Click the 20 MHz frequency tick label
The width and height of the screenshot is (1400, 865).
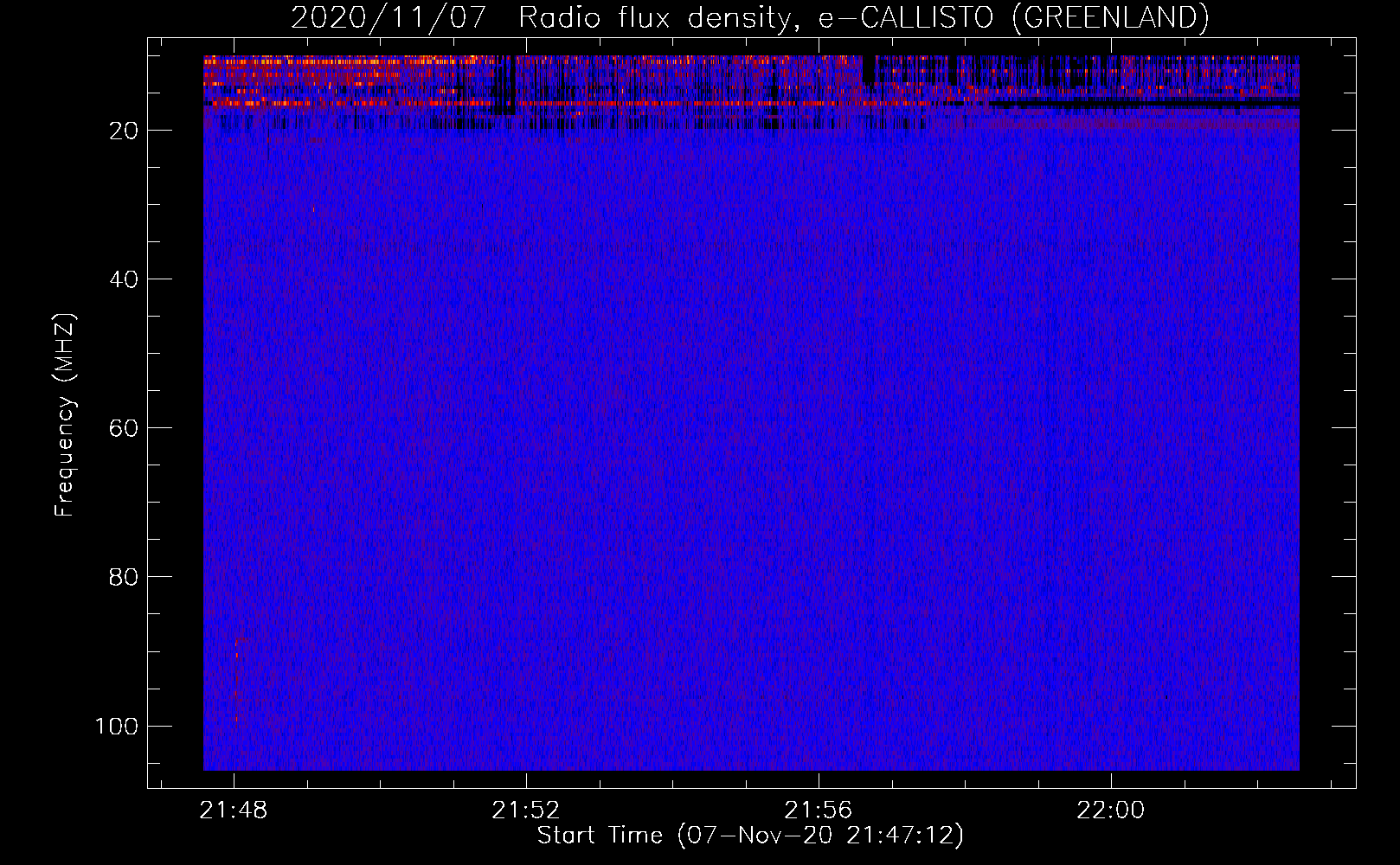pos(124,131)
